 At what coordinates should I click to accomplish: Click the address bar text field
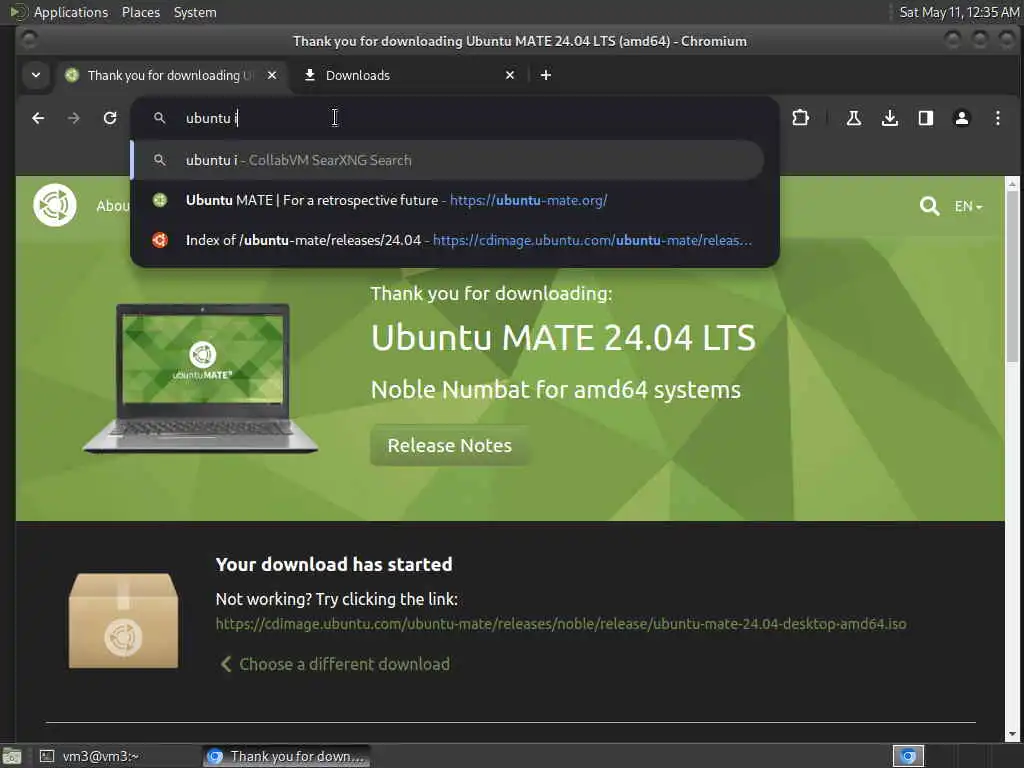pos(457,118)
